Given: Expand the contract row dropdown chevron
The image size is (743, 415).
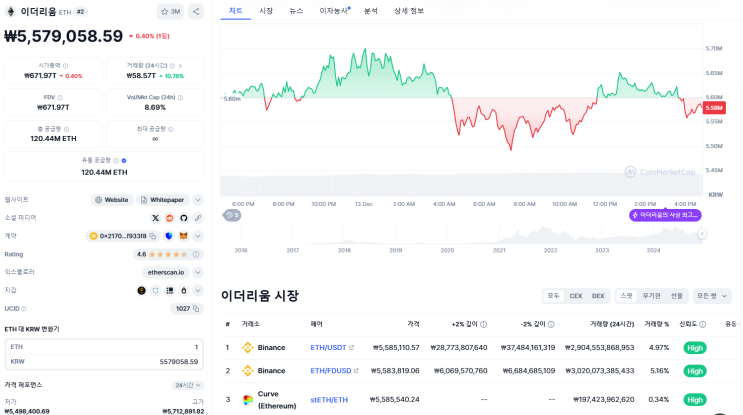Looking at the screenshot, I should (198, 236).
